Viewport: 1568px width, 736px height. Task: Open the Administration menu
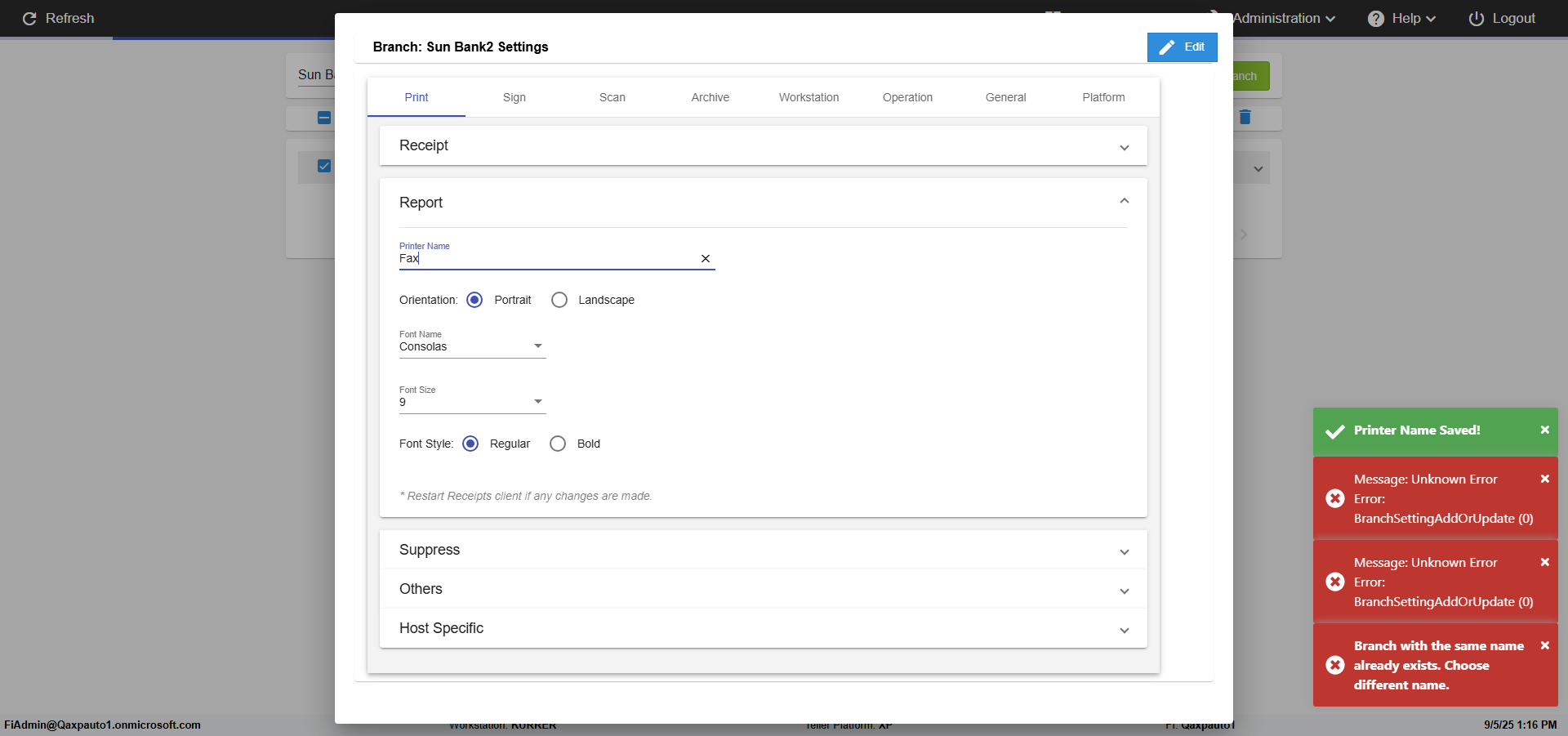click(1283, 19)
